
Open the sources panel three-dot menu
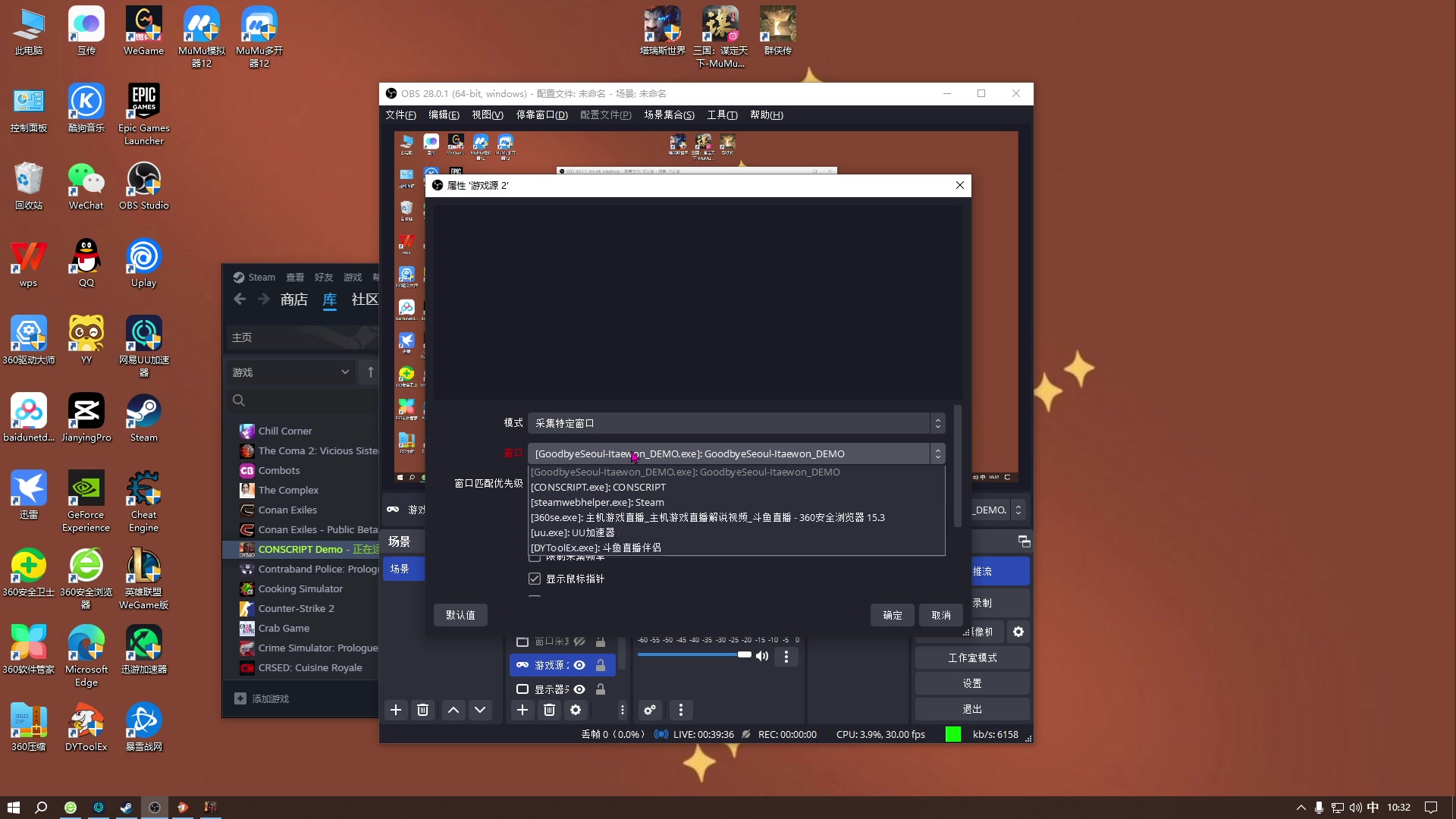[x=623, y=710]
